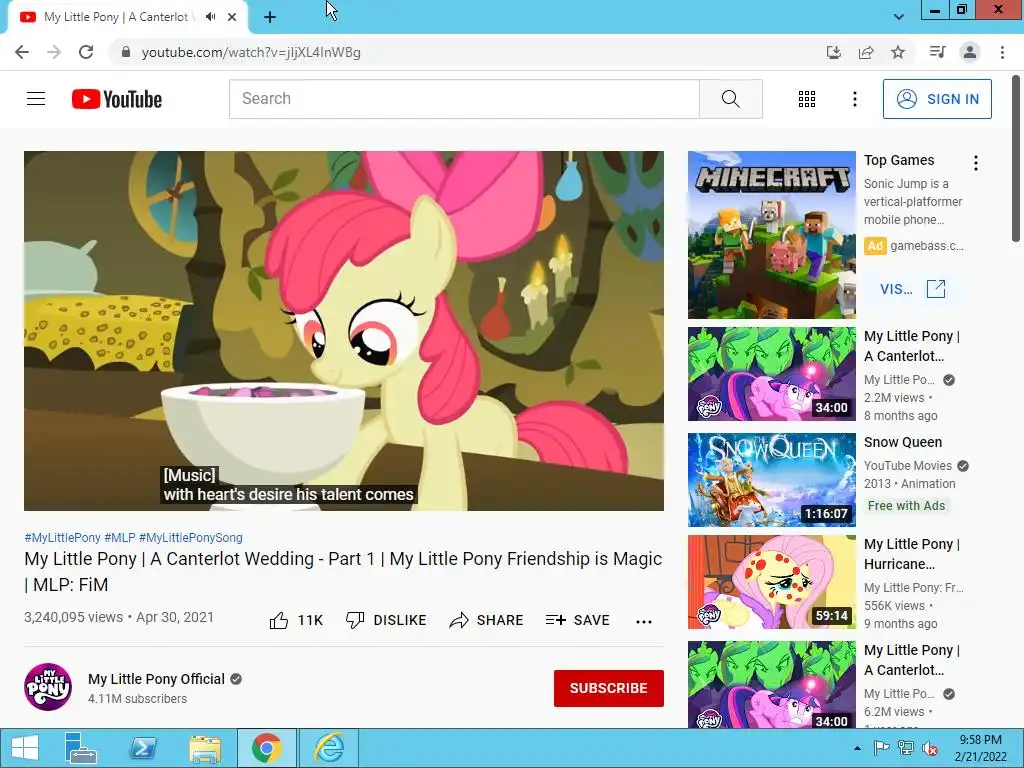Close the My Little Pony tab
Viewport: 1024px width, 768px height.
click(232, 17)
